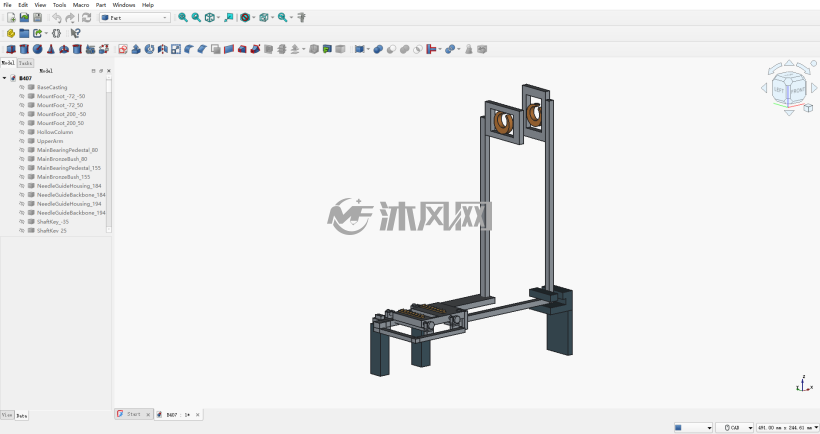The height and width of the screenshot is (434, 820).
Task: Toggle visibility of MountFoot_-72_-50
Action: click(22, 96)
